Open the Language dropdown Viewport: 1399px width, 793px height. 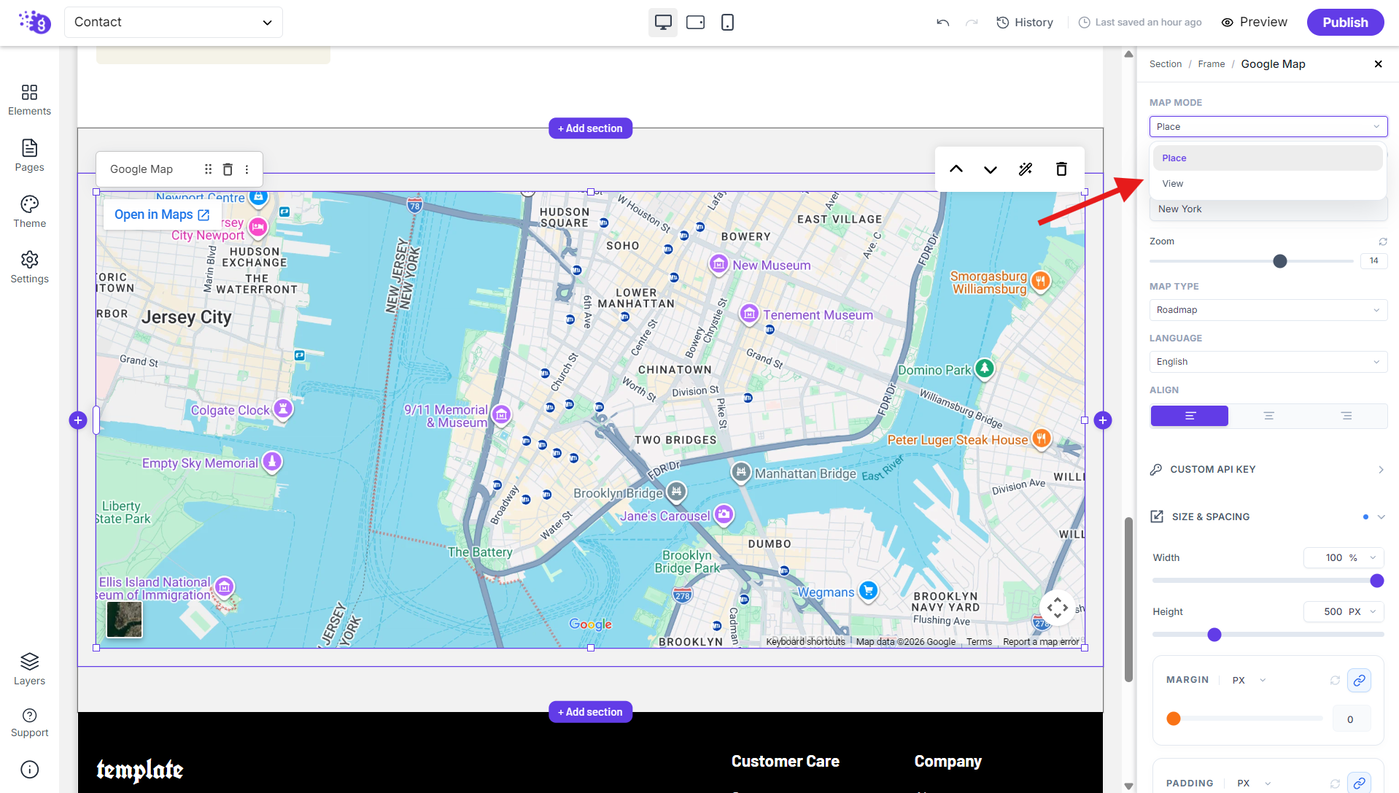[x=1268, y=362]
